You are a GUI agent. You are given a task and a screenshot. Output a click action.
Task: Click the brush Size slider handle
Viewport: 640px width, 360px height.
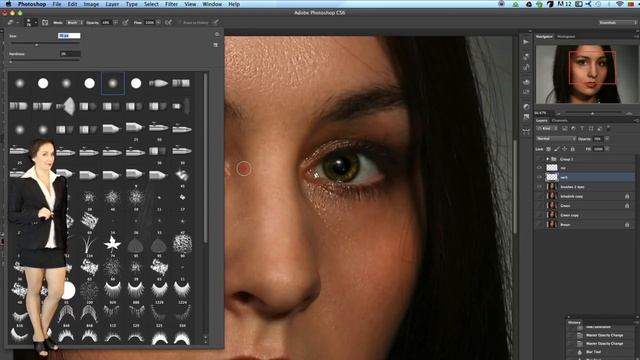[36, 44]
